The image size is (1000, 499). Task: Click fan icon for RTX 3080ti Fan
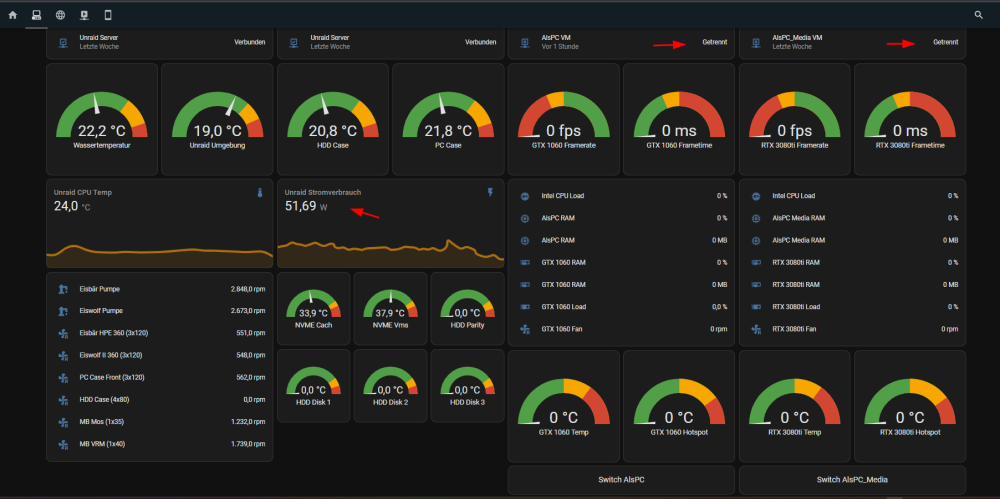coord(756,329)
